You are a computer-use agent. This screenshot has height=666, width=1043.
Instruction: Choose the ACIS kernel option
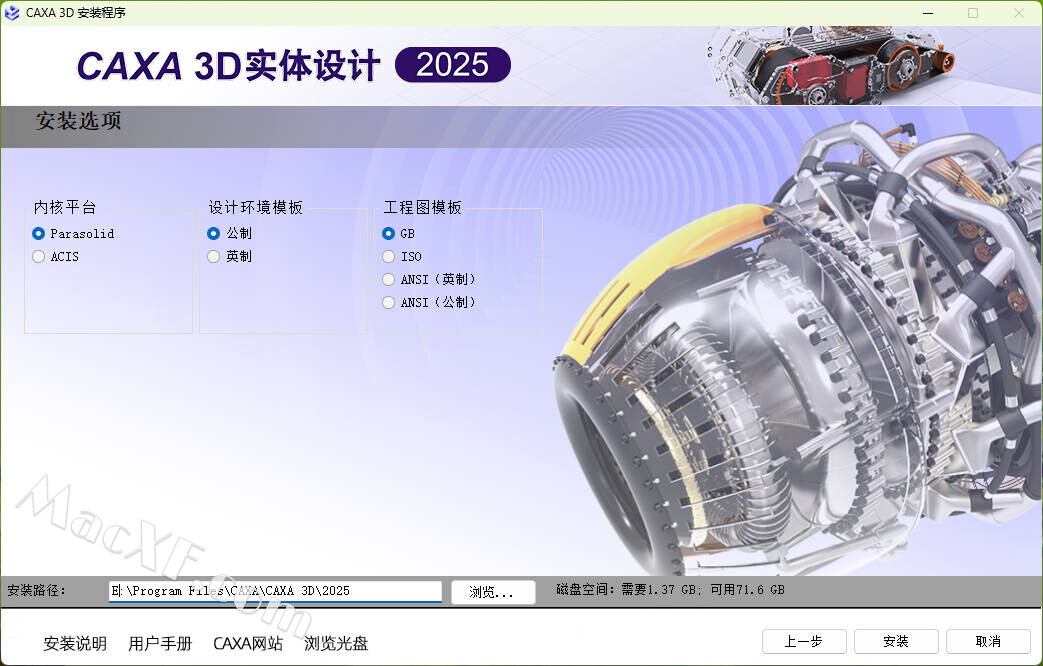(39, 256)
